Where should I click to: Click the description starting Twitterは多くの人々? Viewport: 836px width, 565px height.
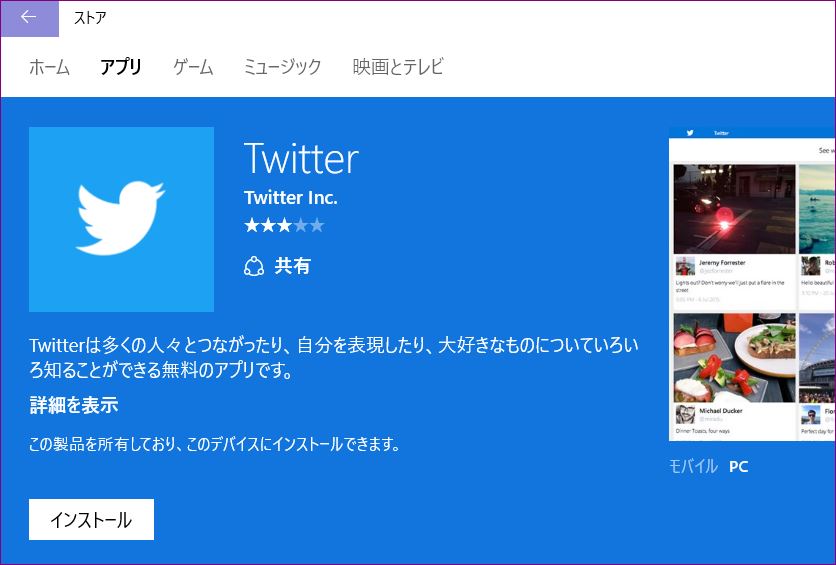pyautogui.click(x=334, y=357)
